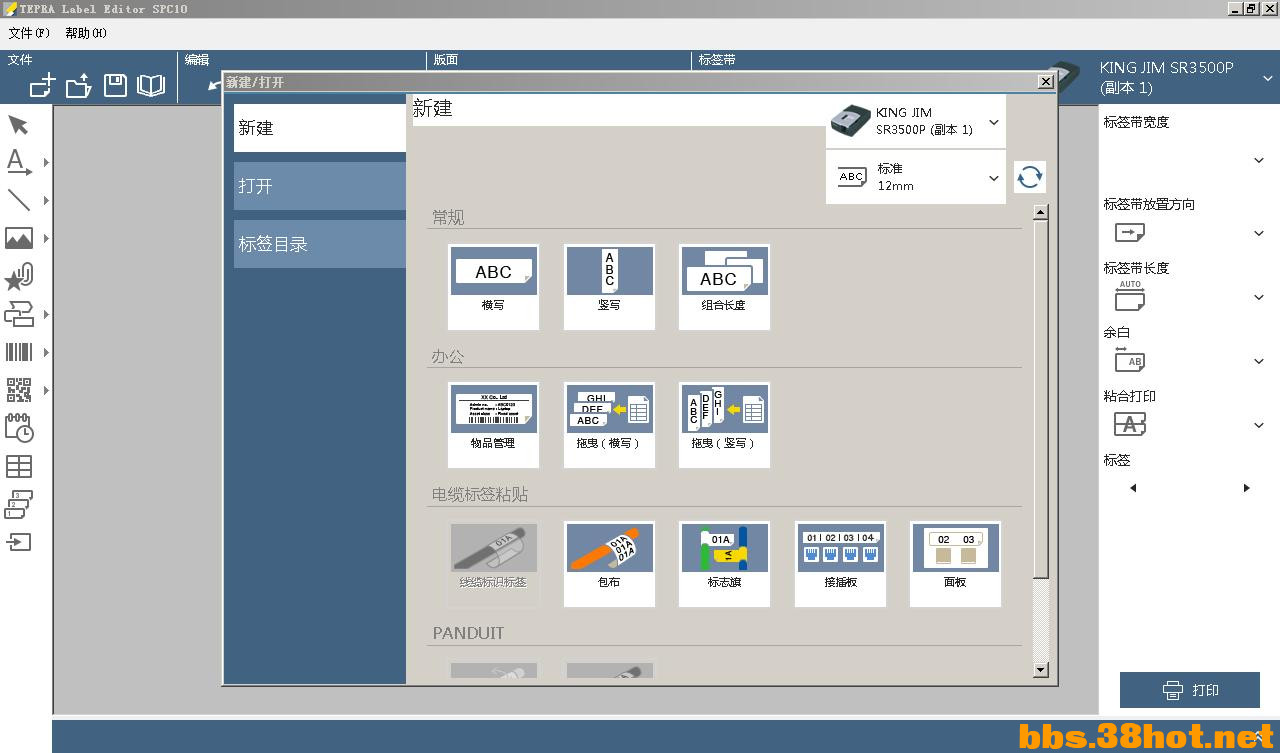Expand the 标签带宽度 dropdown
The height and width of the screenshot is (753, 1280).
[x=1259, y=160]
